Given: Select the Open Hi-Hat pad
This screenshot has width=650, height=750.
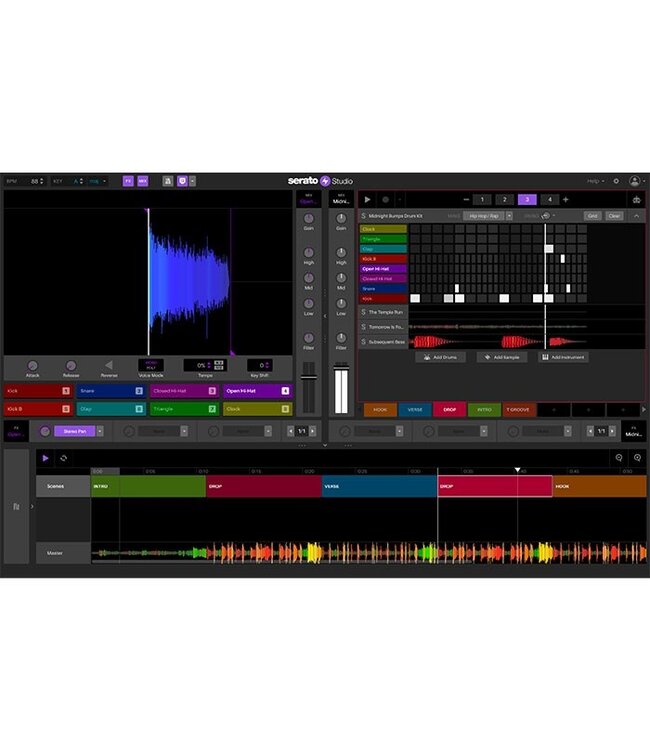Looking at the screenshot, I should pos(257,391).
